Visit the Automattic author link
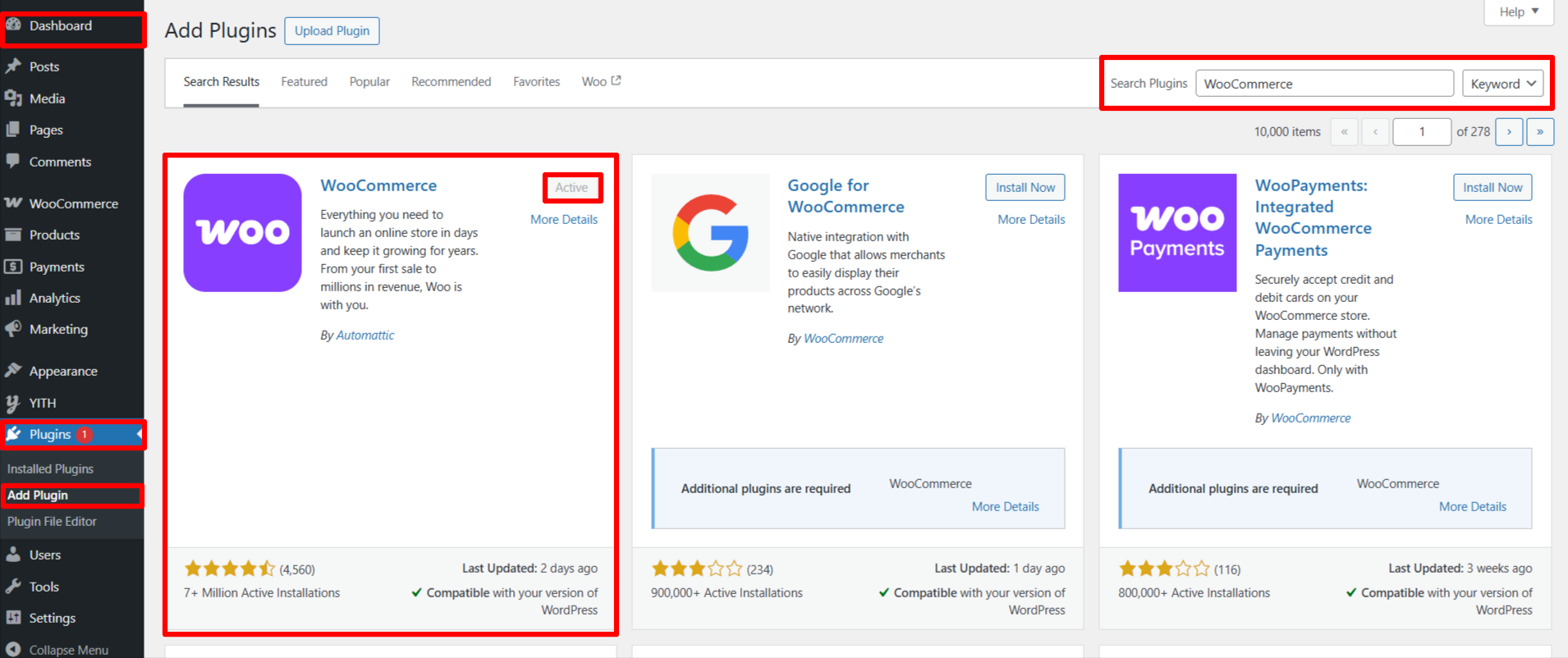 click(365, 335)
